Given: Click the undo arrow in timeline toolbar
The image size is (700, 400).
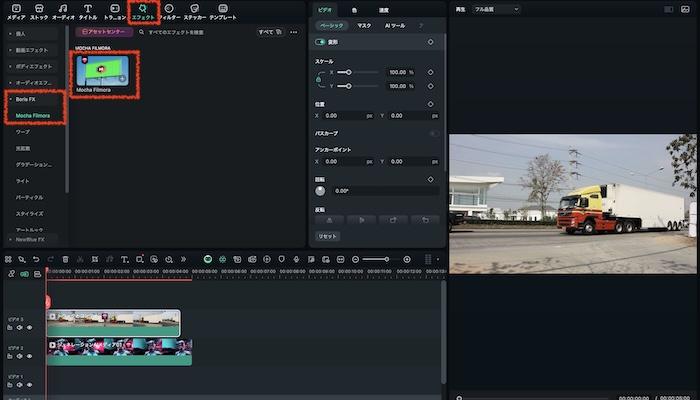Looking at the screenshot, I should click(x=36, y=259).
